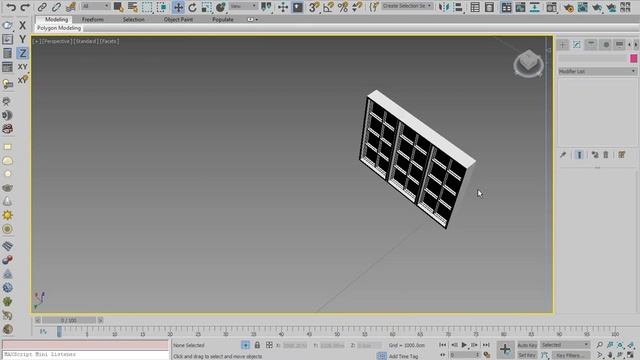Click the Bind to Space Warp icon

71,7
